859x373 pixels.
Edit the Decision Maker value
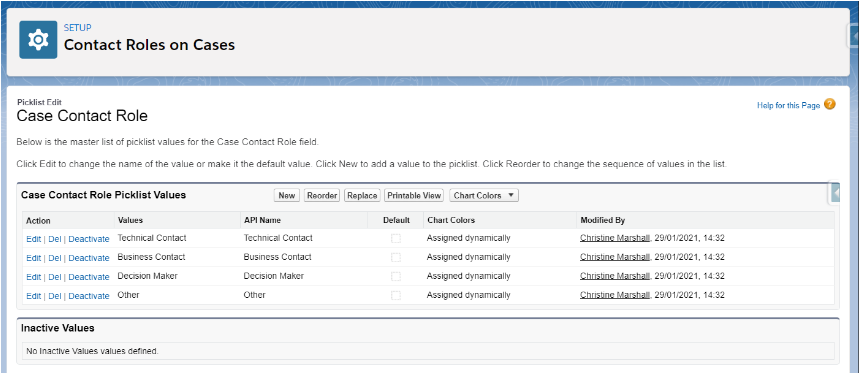point(33,277)
